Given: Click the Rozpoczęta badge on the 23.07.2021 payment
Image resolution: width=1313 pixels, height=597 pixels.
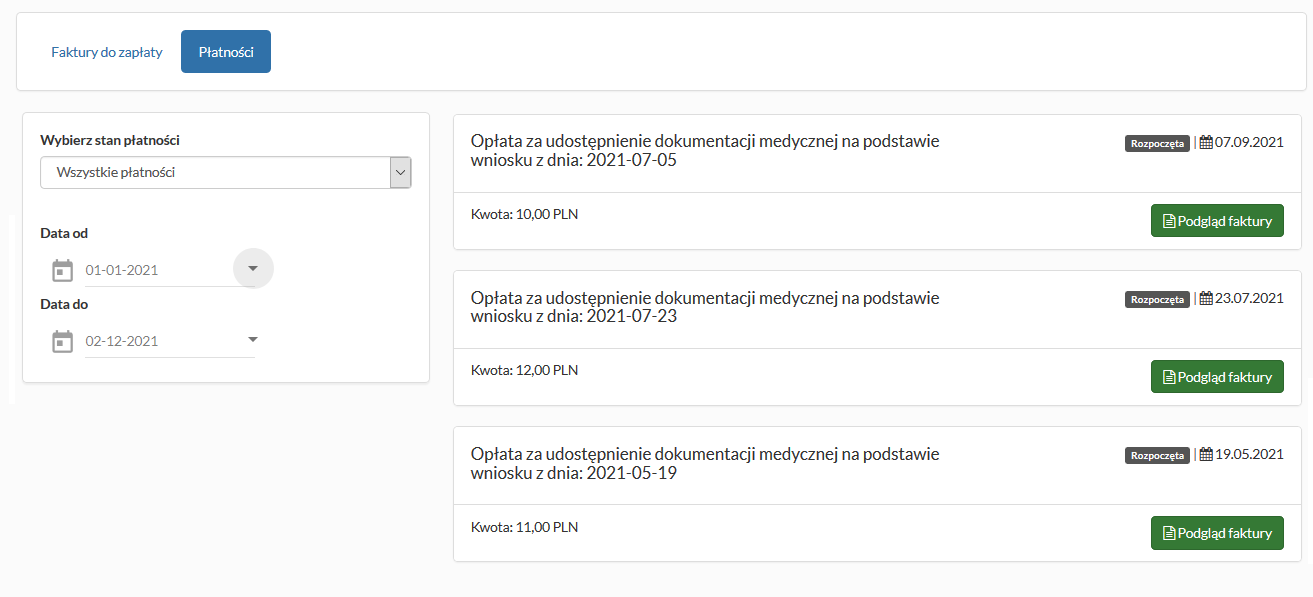Looking at the screenshot, I should tap(1157, 299).
